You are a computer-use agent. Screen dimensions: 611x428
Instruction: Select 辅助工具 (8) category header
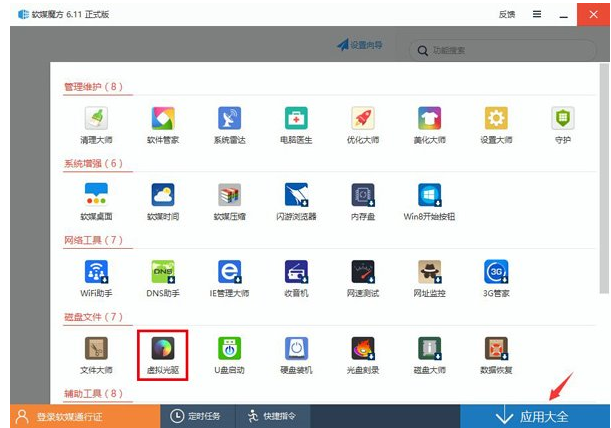pos(93,394)
